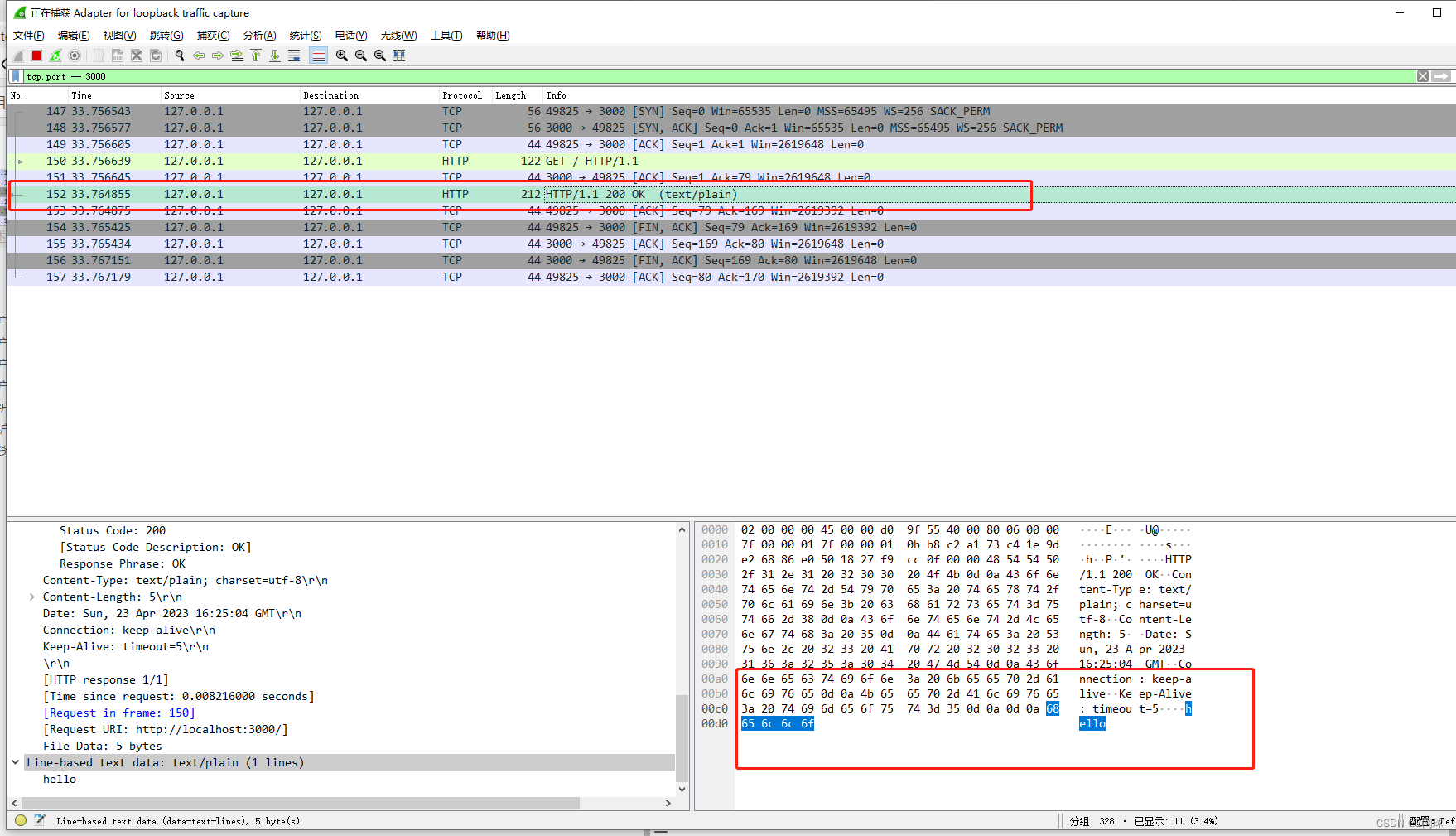Click details pane horizontal scrollbar right arrow
The image size is (1456, 836).
tap(668, 803)
